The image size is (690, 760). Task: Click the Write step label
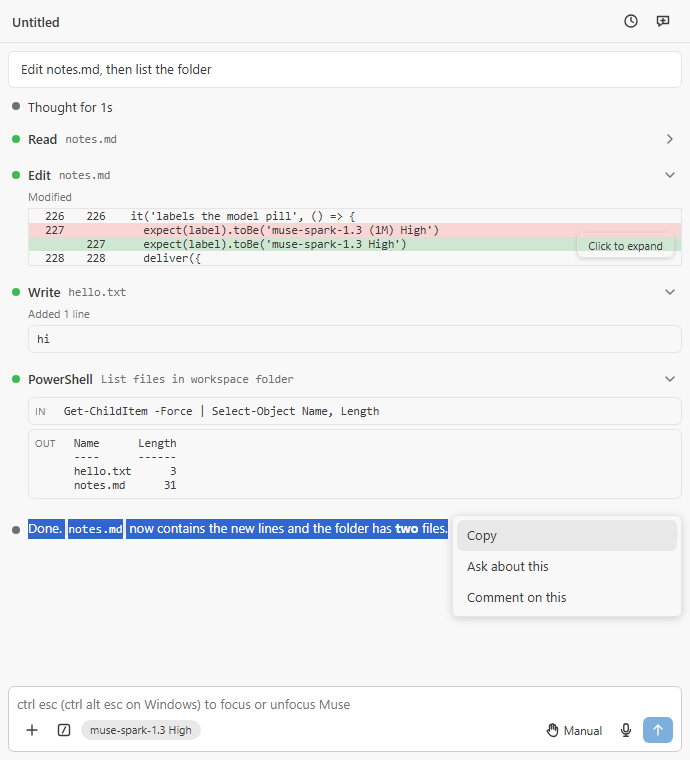tap(44, 292)
